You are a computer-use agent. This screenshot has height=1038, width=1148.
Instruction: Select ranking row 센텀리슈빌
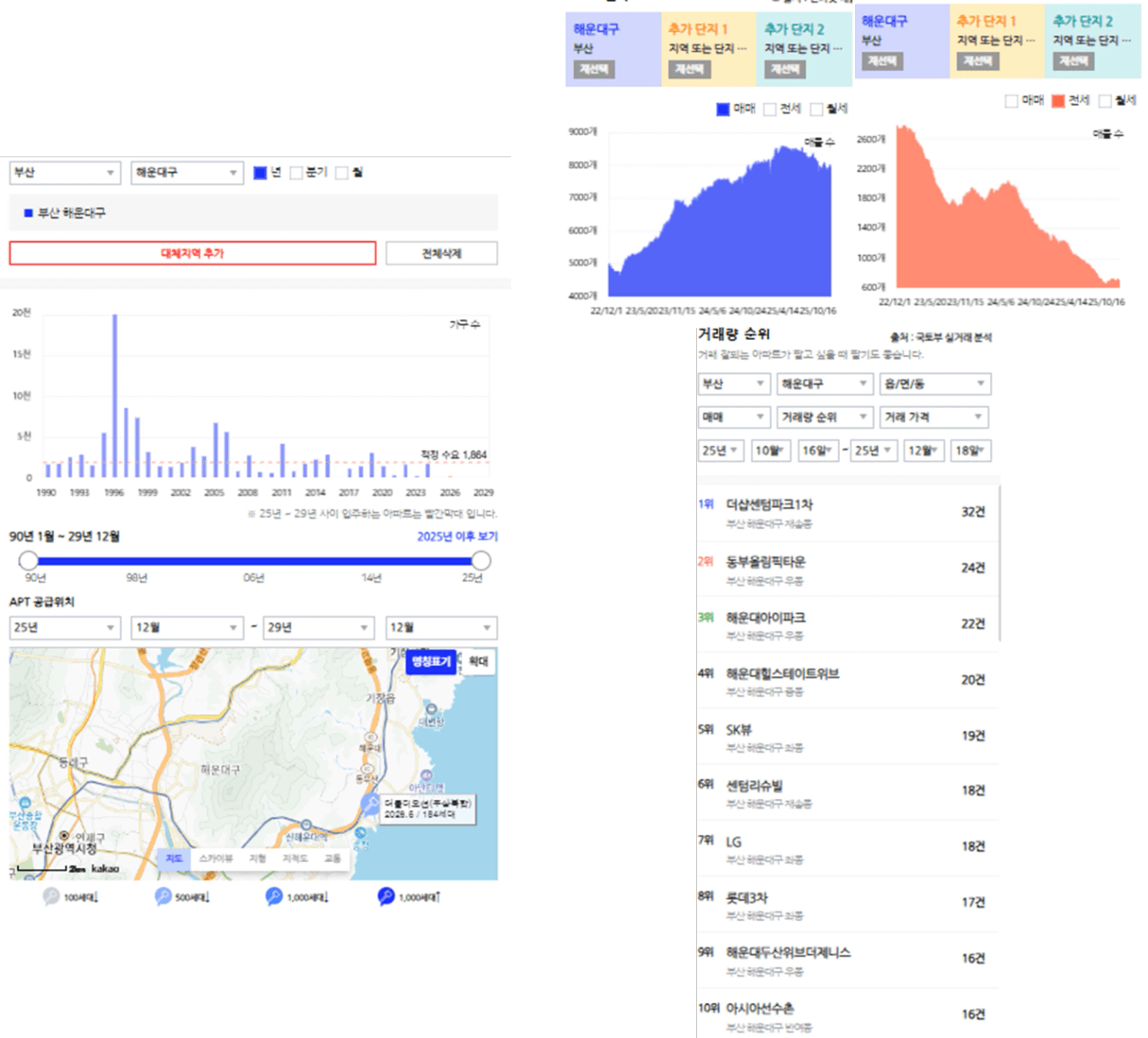(x=847, y=793)
